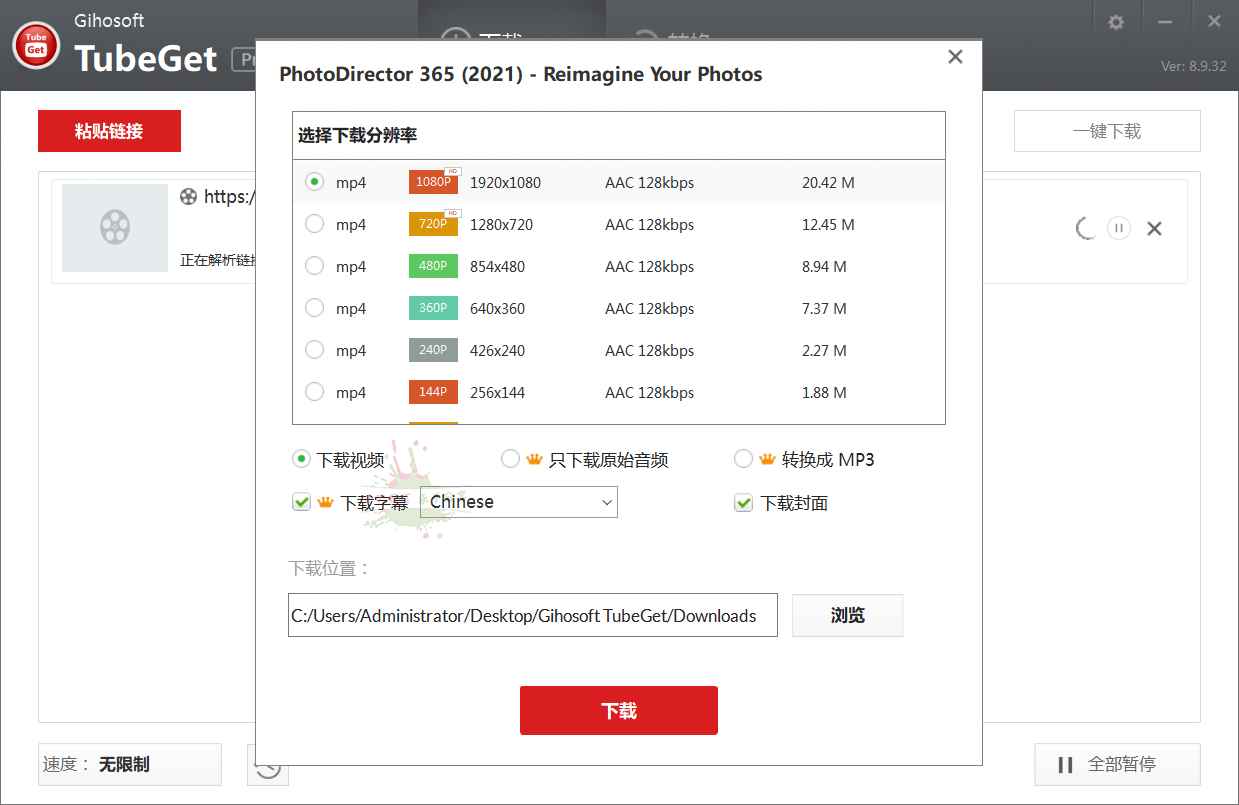Open the download scheduler clock icon
The height and width of the screenshot is (805, 1239).
click(267, 764)
